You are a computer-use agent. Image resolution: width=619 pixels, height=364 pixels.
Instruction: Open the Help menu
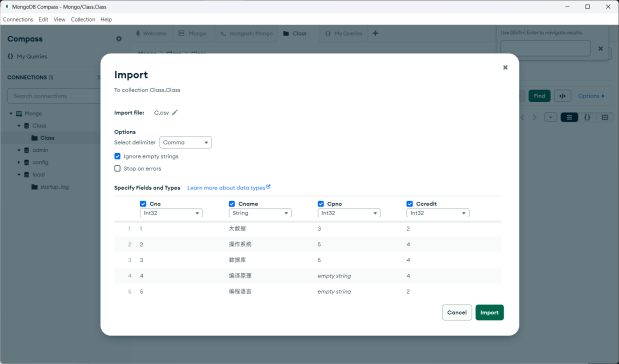106,19
